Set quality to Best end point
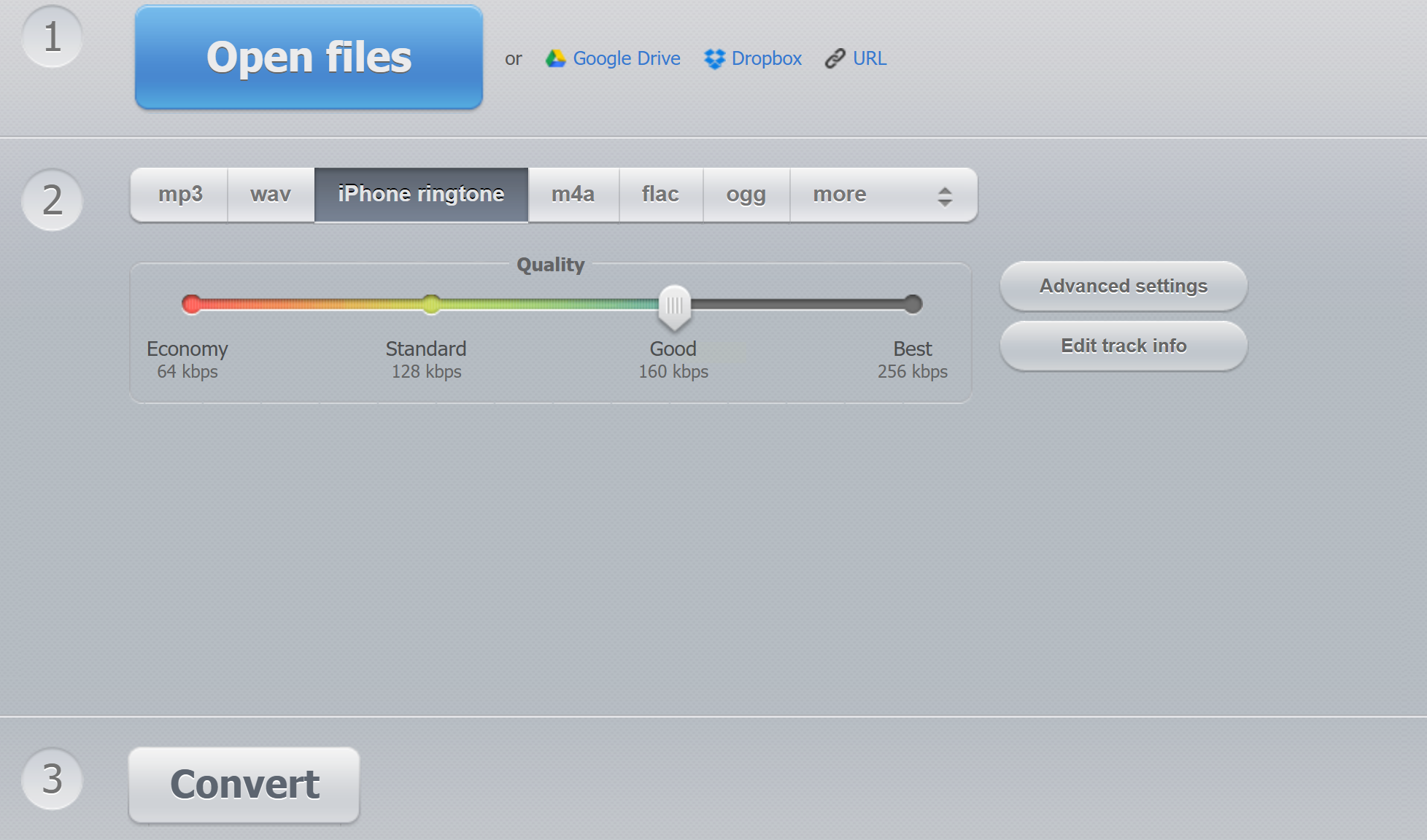The height and width of the screenshot is (840, 1427). (913, 304)
